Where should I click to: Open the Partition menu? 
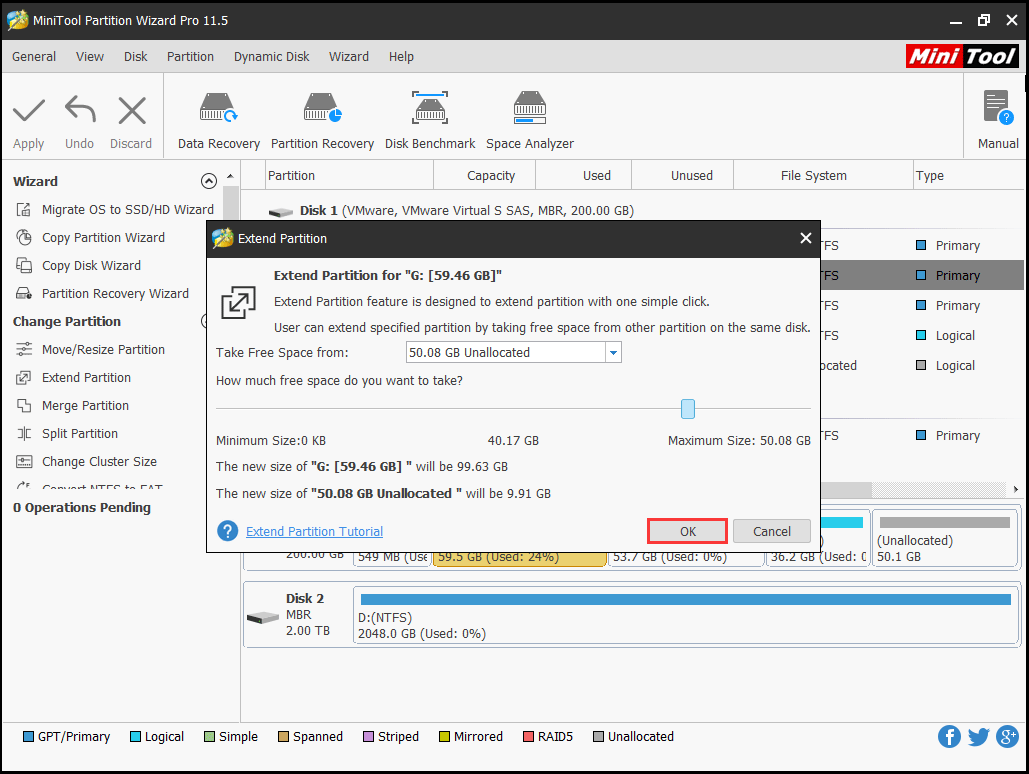tap(190, 57)
